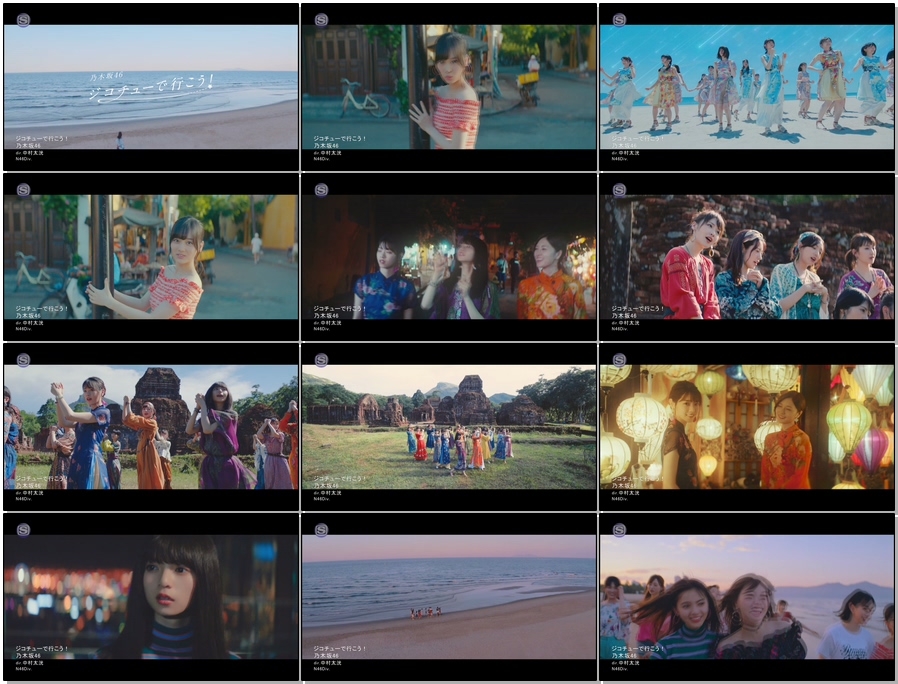This screenshot has height=684, width=898.
Task: Open aerial sunset beach frame with tiny group
Action: click(x=449, y=597)
